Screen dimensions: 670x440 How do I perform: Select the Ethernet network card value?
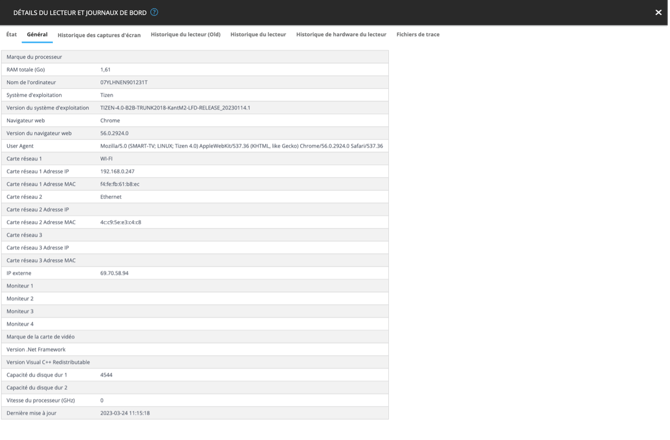pos(111,197)
